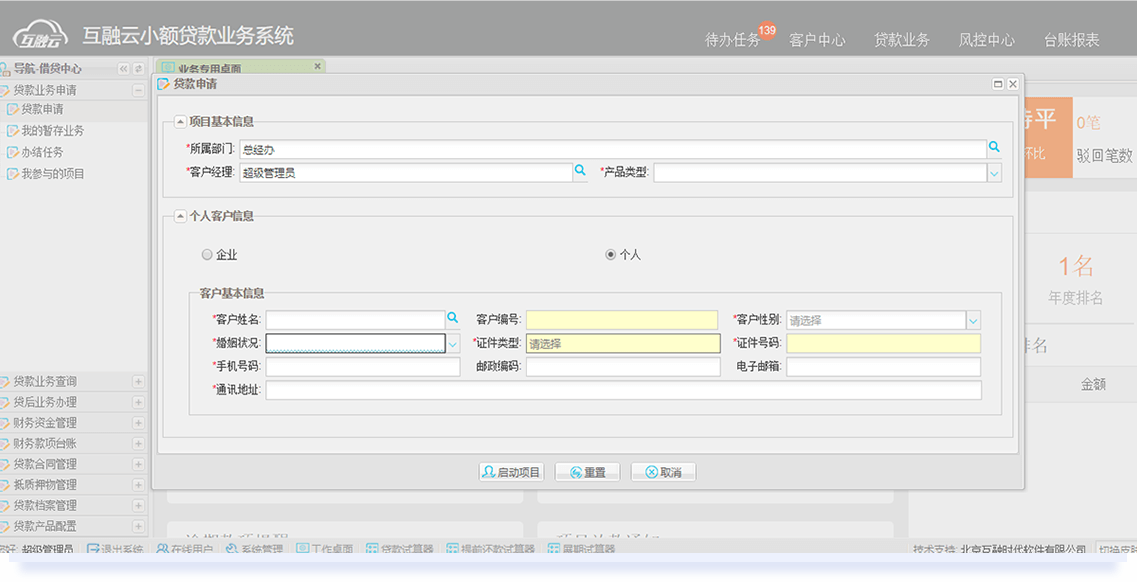Click the switch icon in the navigation header

(x=138, y=69)
